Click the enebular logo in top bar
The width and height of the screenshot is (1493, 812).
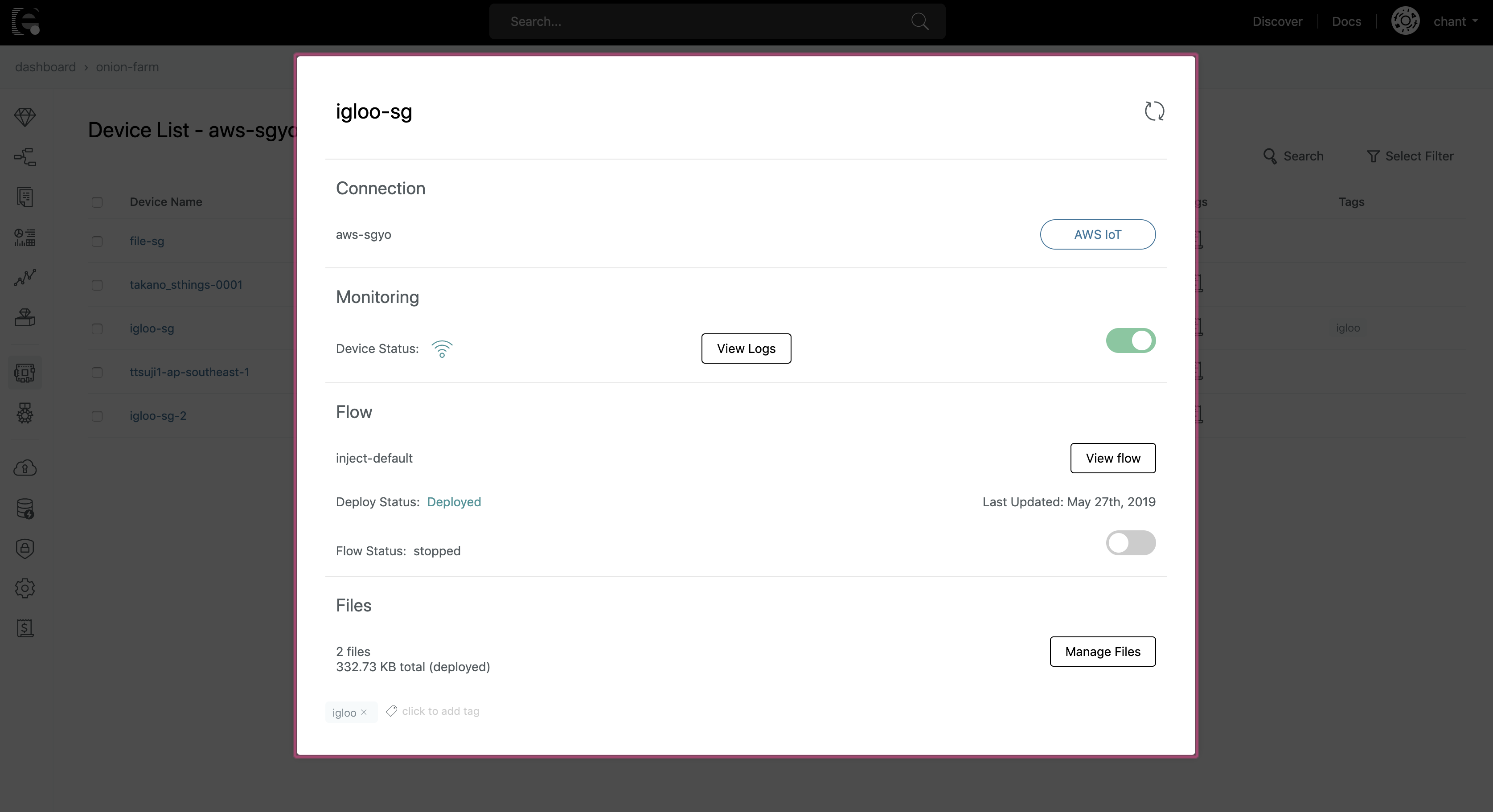26,21
